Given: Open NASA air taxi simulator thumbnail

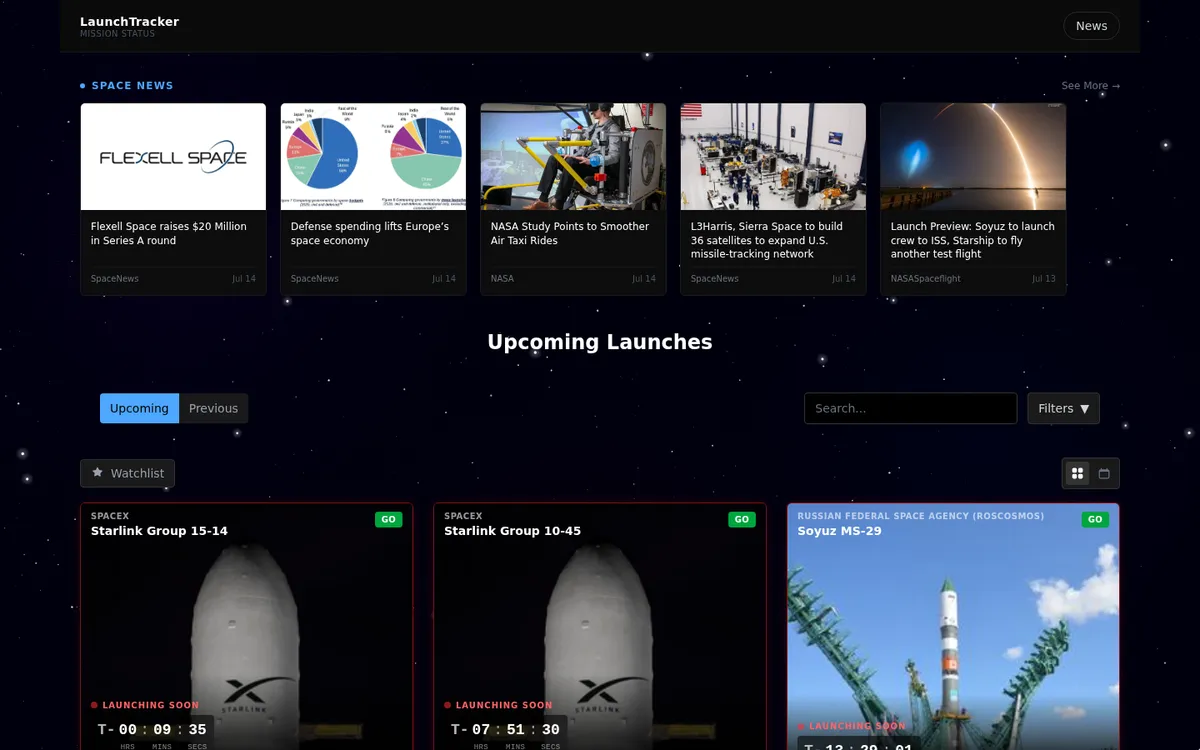Looking at the screenshot, I should coord(573,157).
